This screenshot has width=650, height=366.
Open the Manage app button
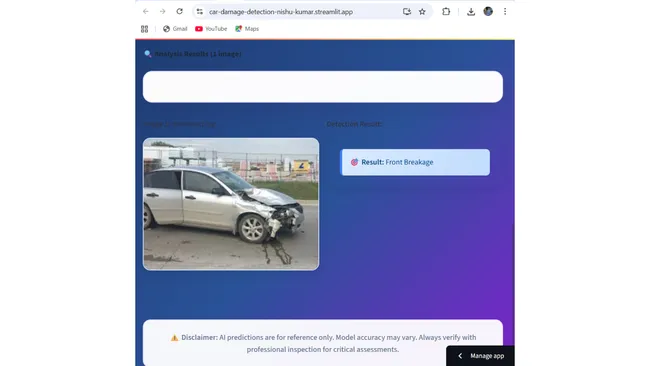pos(480,356)
